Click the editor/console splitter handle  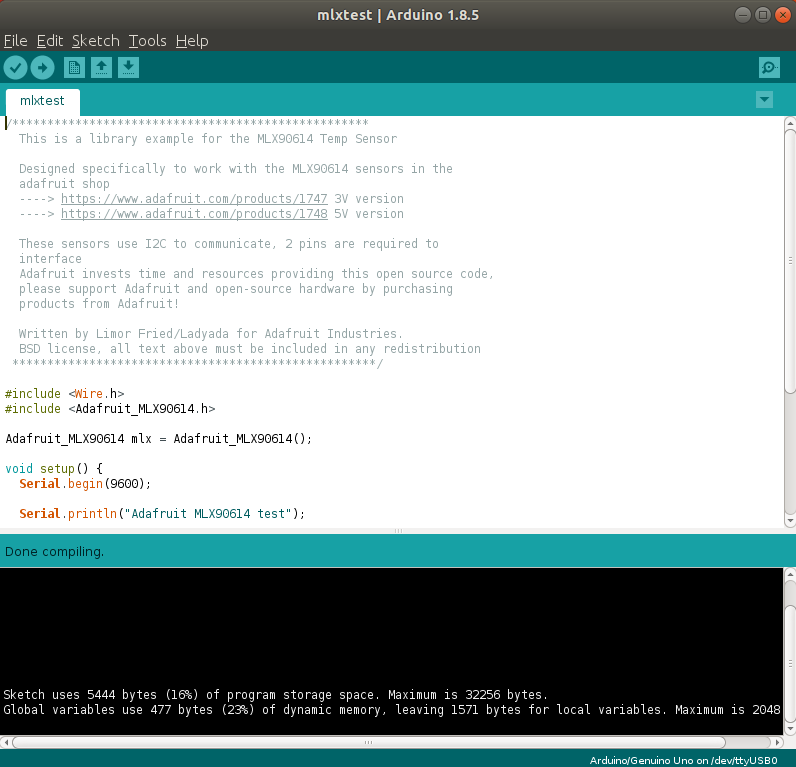tap(398, 531)
